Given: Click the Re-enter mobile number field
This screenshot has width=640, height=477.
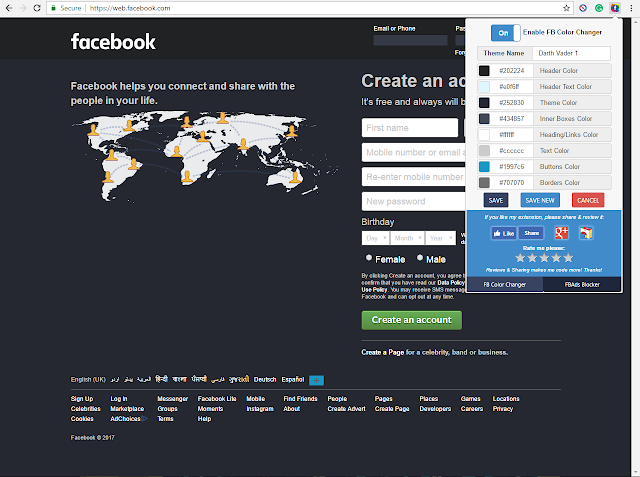Looking at the screenshot, I should click(x=413, y=177).
